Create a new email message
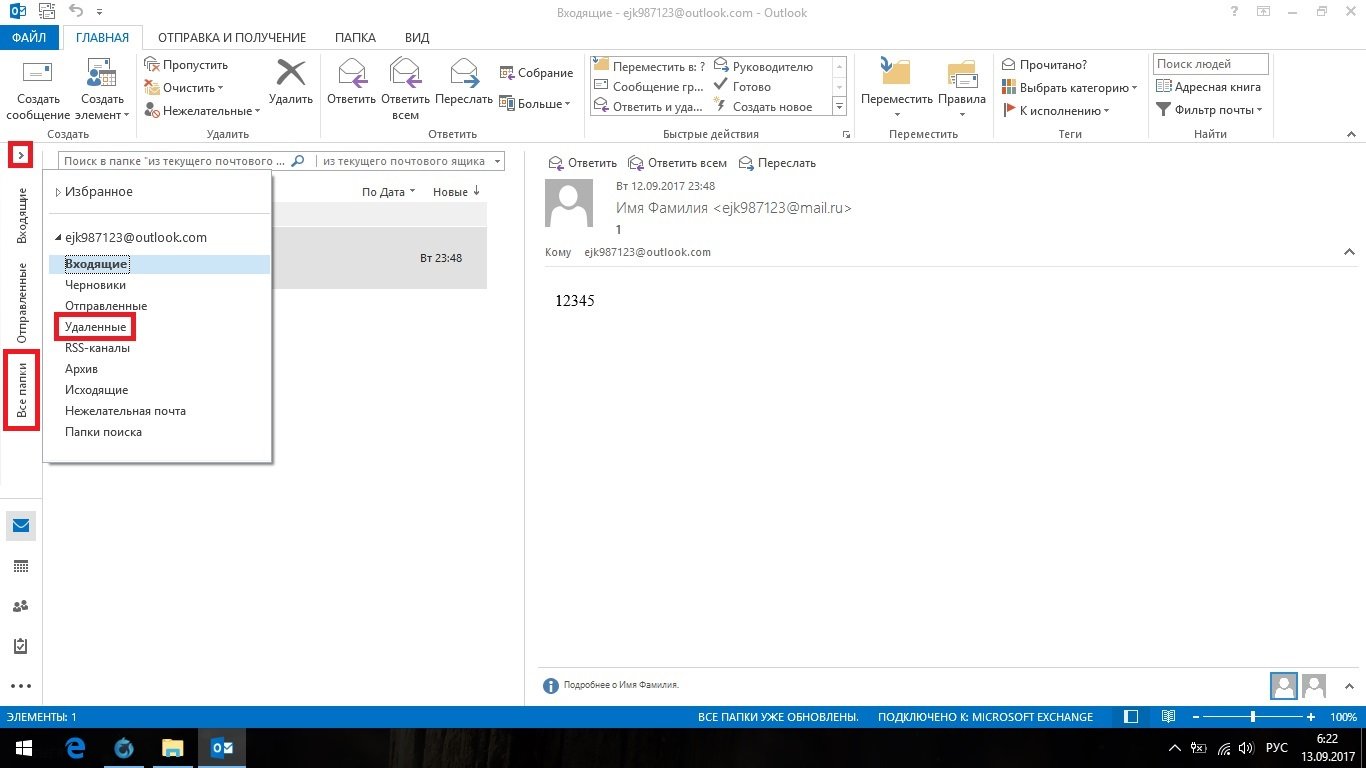 click(x=39, y=88)
